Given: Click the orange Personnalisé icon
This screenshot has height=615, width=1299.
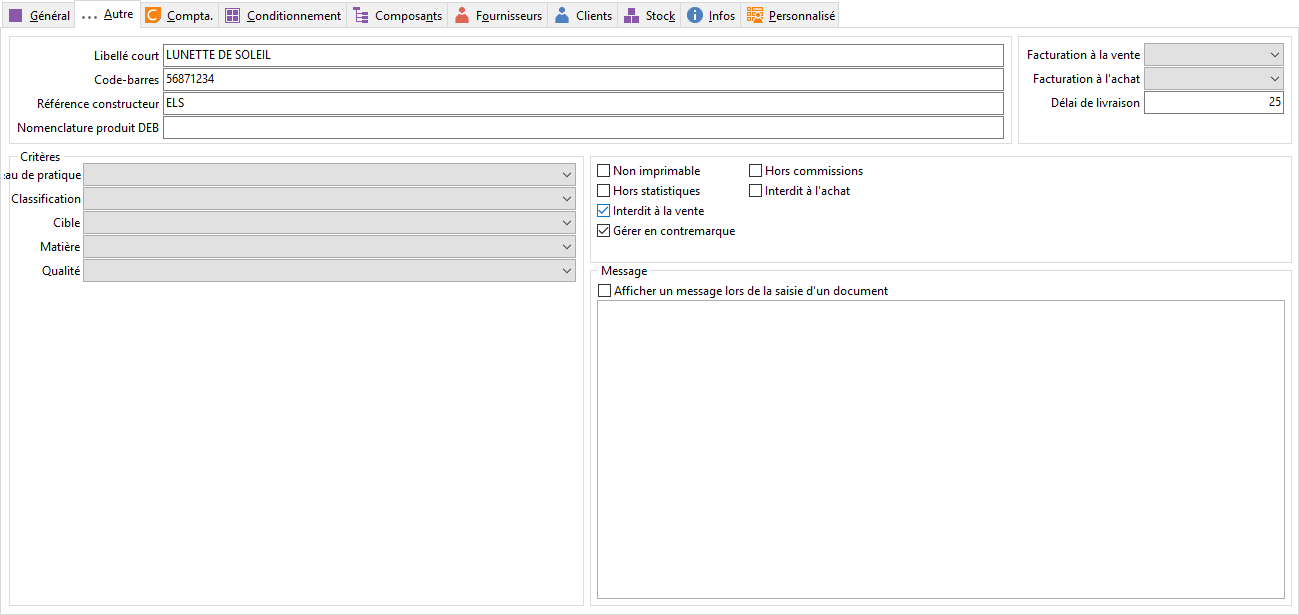Looking at the screenshot, I should tap(755, 16).
